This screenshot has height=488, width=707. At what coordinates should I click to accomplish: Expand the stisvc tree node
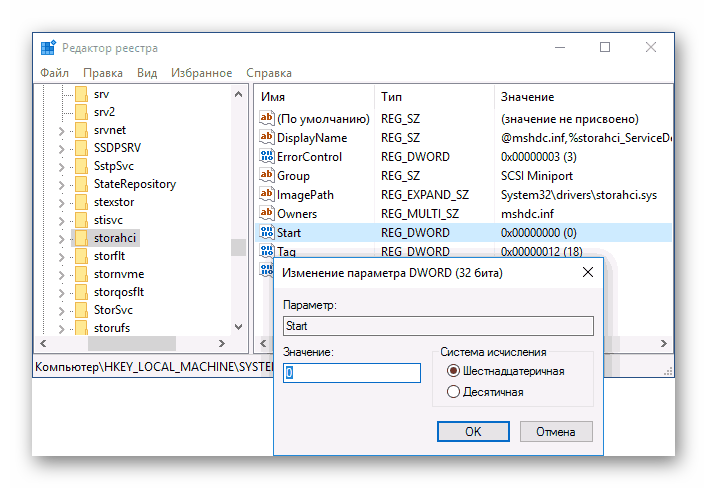[61, 221]
